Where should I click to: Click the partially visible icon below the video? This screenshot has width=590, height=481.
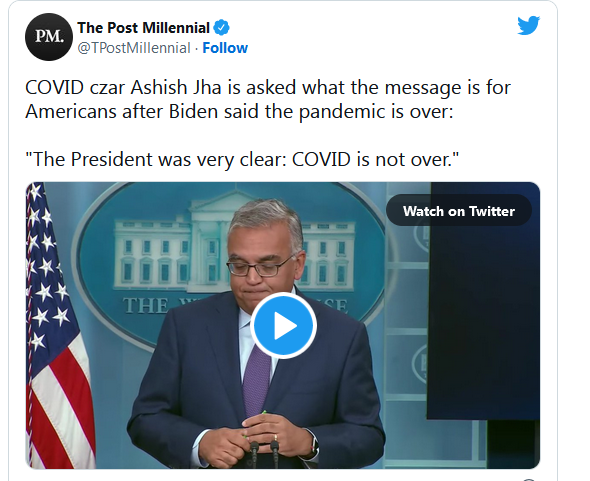tap(529, 479)
